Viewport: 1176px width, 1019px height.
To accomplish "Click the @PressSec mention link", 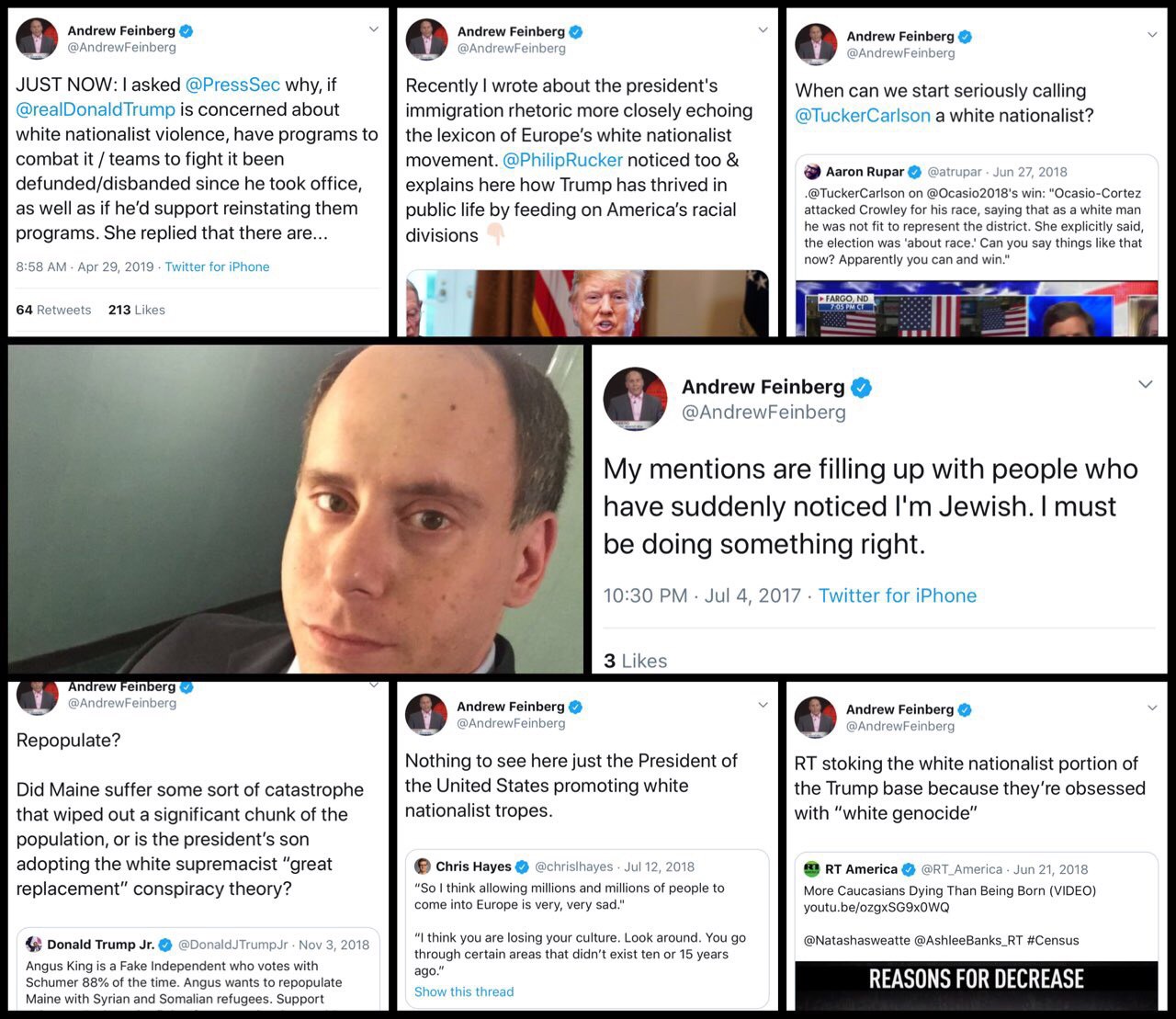I will pos(232,85).
